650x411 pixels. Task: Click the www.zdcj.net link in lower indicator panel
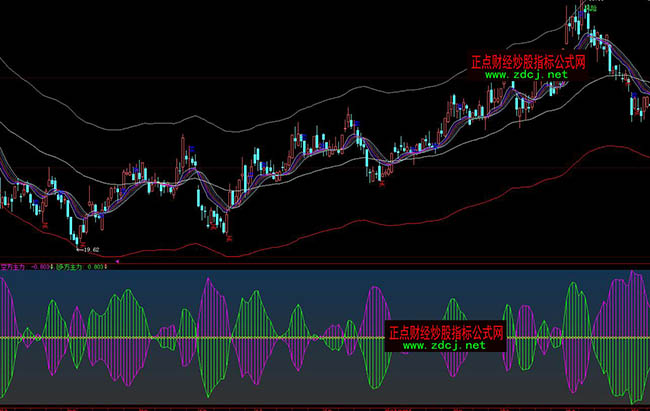pyautogui.click(x=443, y=345)
